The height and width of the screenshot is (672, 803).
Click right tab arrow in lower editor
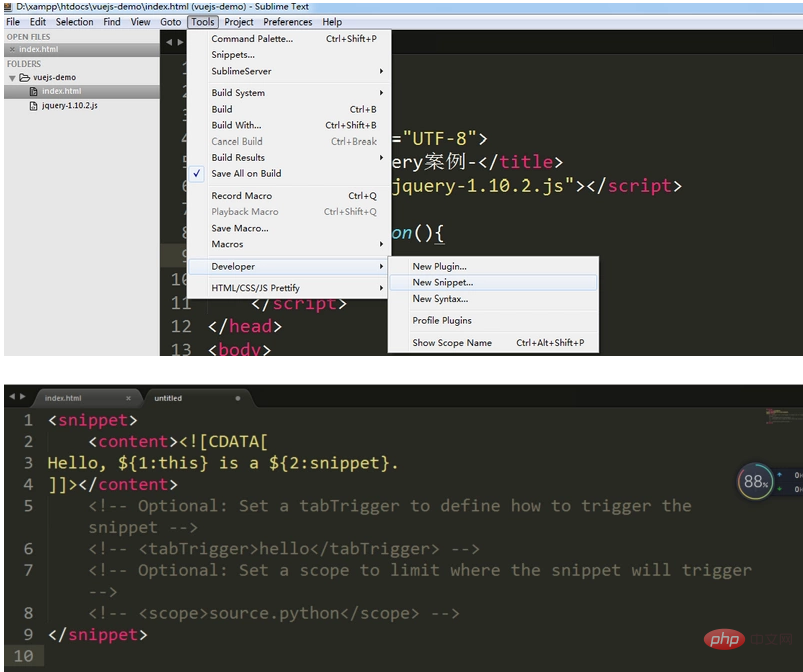pos(23,396)
